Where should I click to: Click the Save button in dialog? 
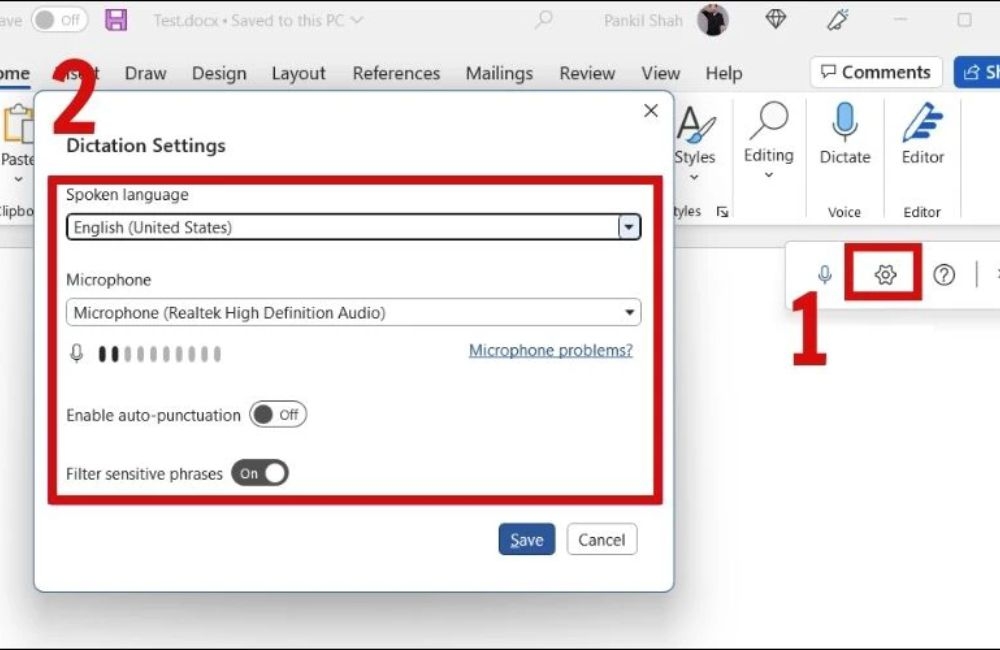(x=527, y=540)
